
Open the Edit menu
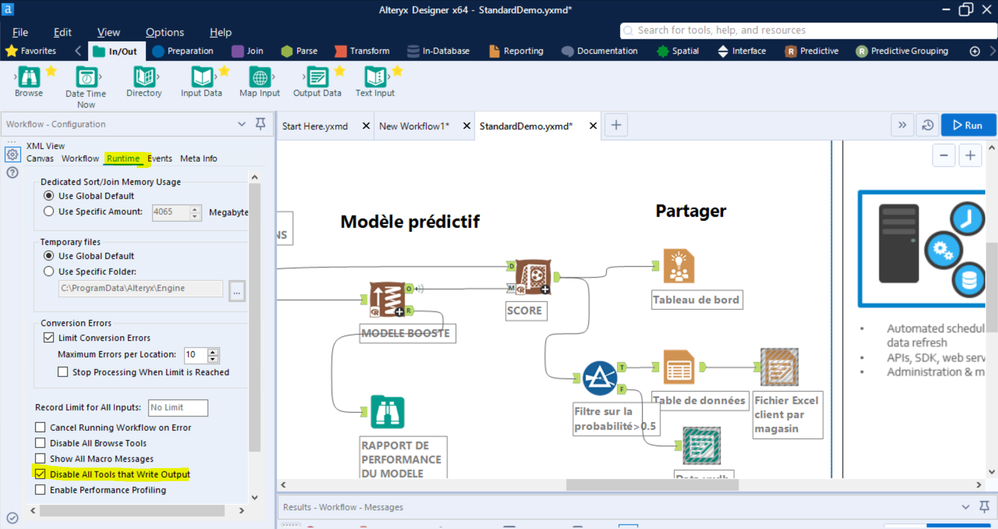pos(62,32)
